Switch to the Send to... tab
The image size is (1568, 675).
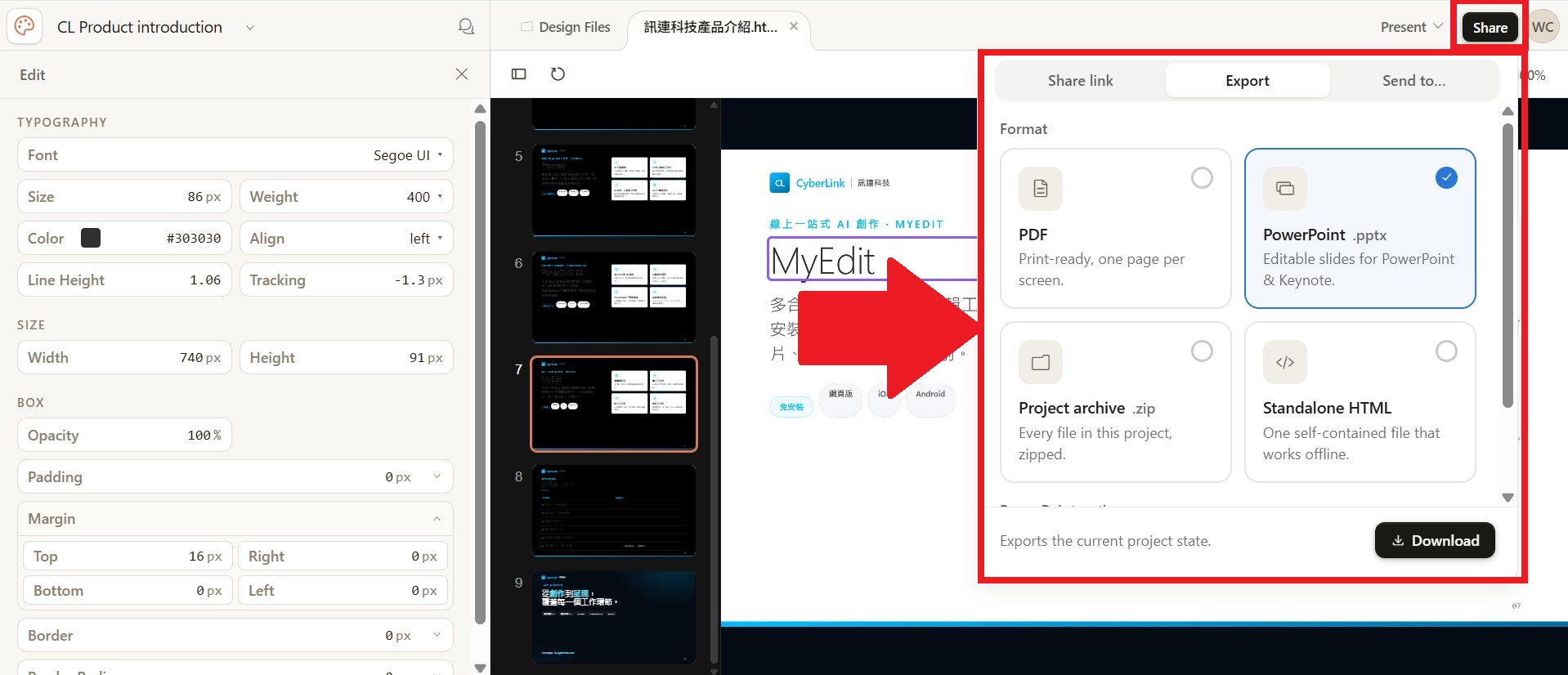[x=1413, y=81]
